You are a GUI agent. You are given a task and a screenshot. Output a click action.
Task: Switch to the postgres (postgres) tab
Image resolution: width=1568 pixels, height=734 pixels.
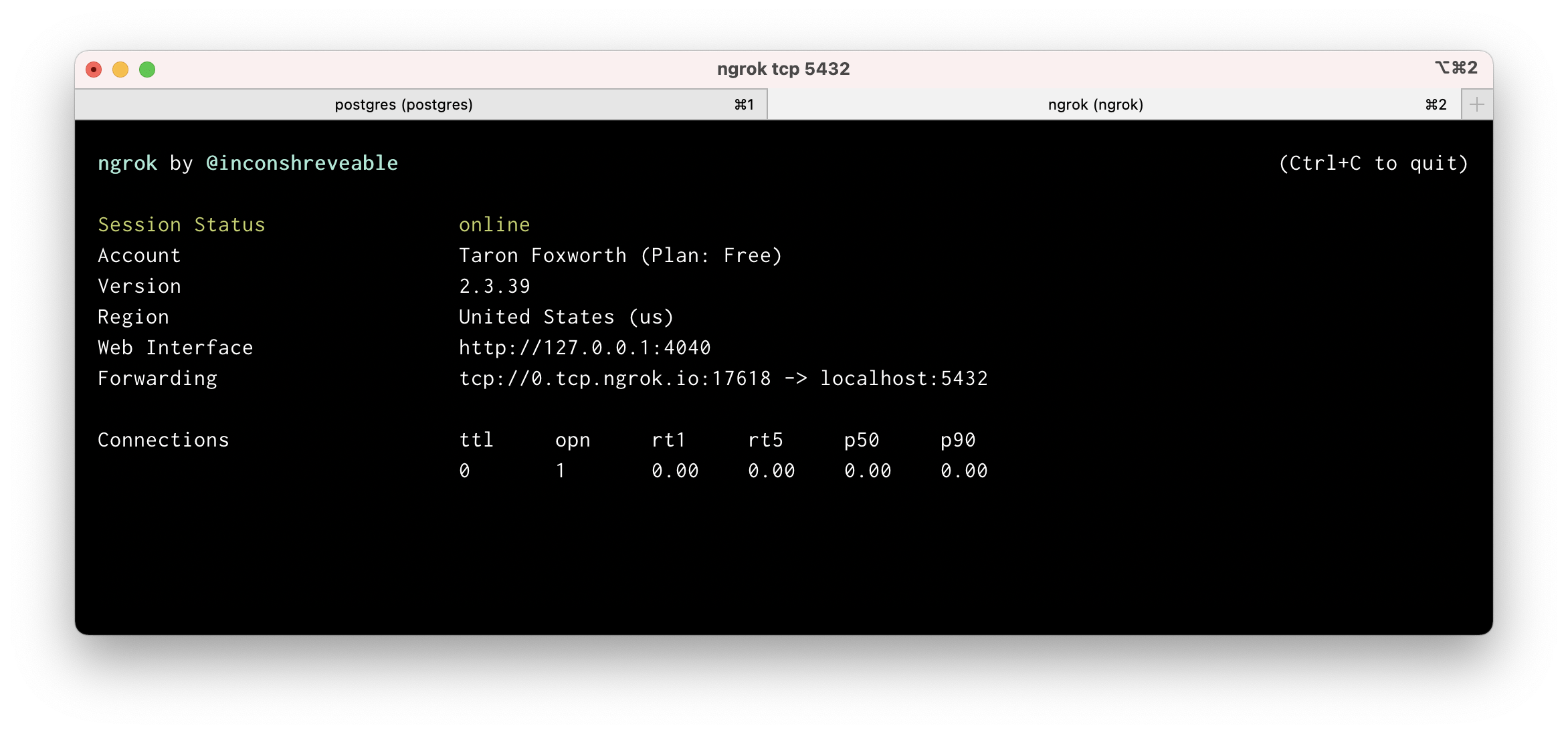[421, 104]
